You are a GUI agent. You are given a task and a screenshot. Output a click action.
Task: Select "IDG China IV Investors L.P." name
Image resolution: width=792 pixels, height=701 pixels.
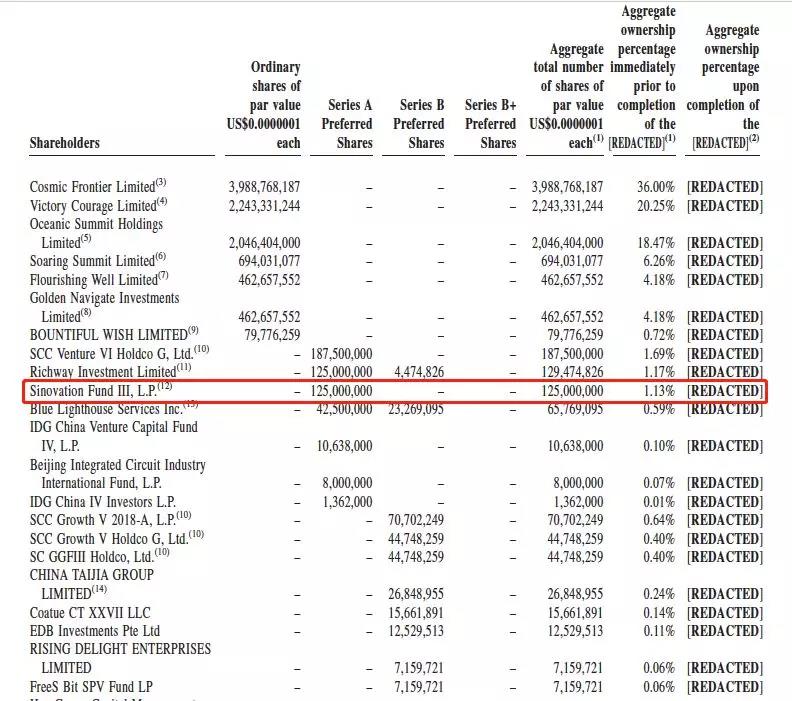pos(103,502)
